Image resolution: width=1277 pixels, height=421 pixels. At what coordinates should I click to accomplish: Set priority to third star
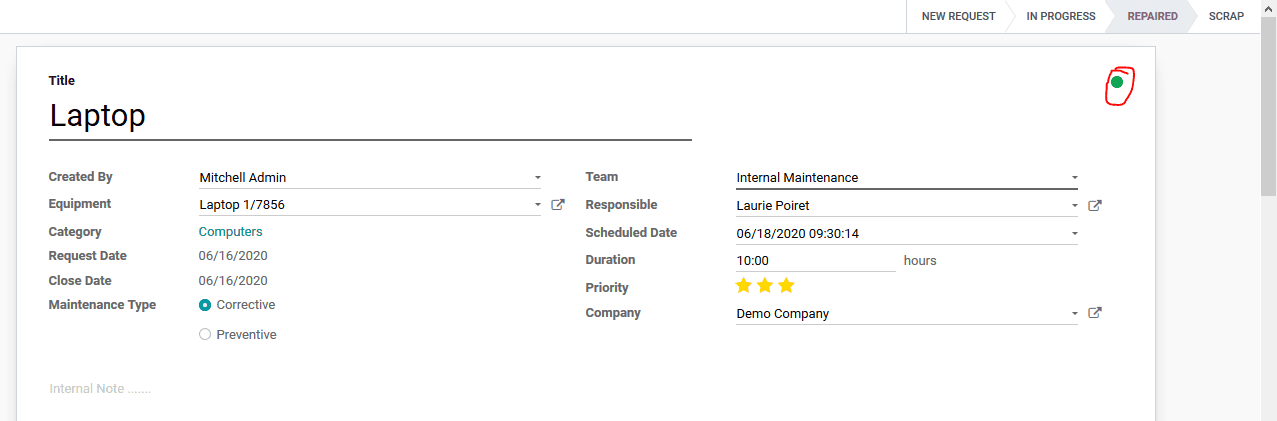click(x=786, y=286)
